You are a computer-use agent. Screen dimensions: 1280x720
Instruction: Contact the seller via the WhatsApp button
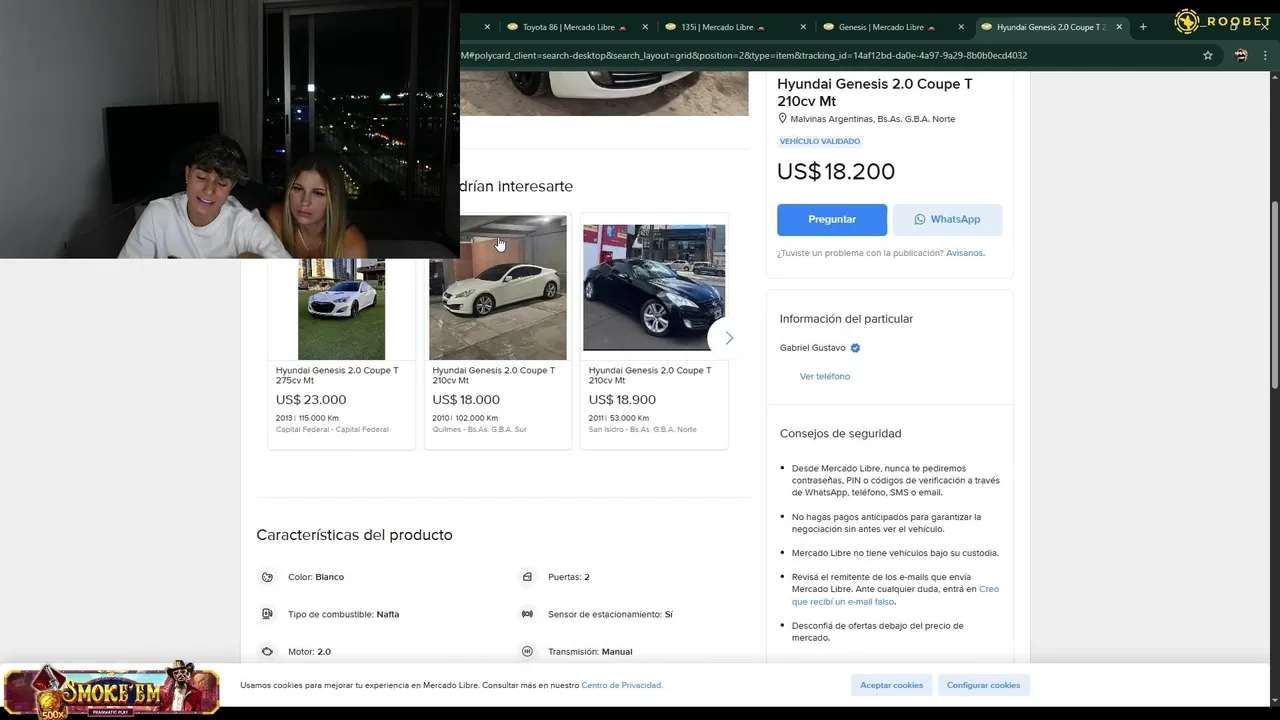[x=947, y=219]
